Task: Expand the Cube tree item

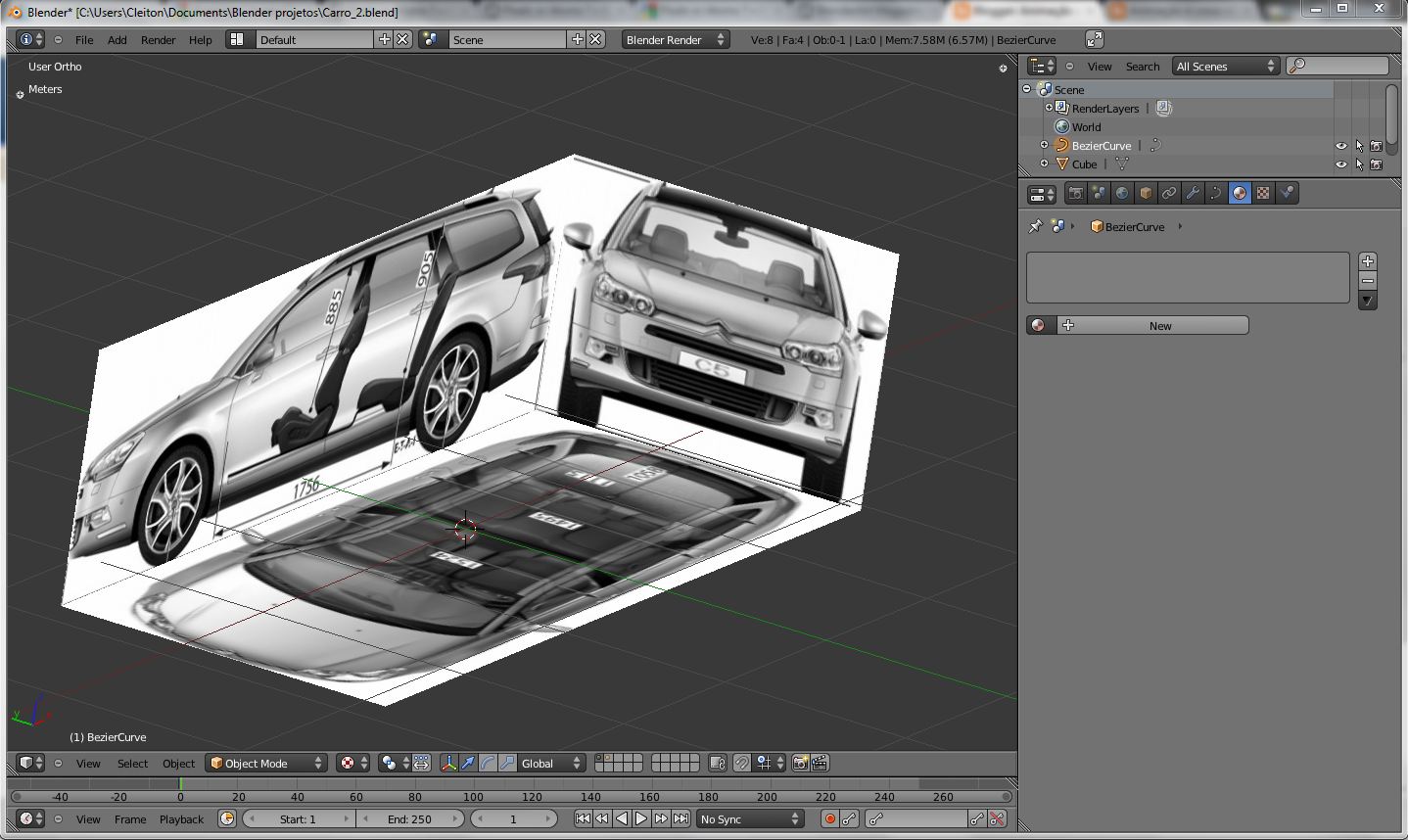Action: tap(1045, 164)
